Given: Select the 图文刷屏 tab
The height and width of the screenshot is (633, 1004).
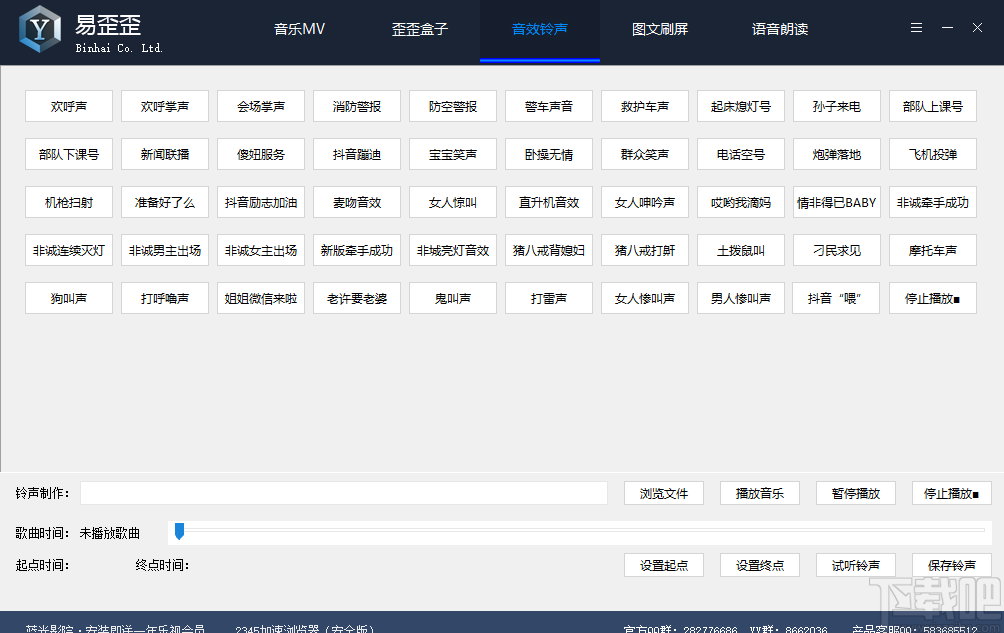Looking at the screenshot, I should pos(659,29).
